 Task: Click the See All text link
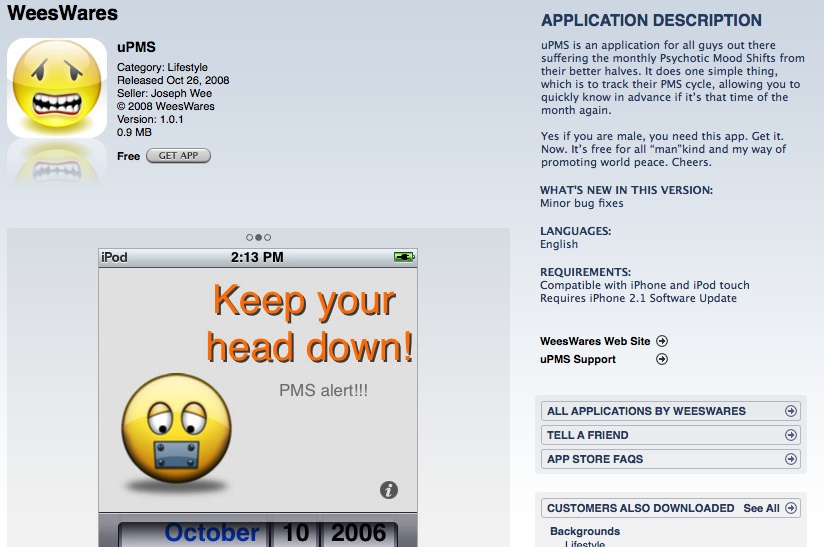click(x=761, y=508)
